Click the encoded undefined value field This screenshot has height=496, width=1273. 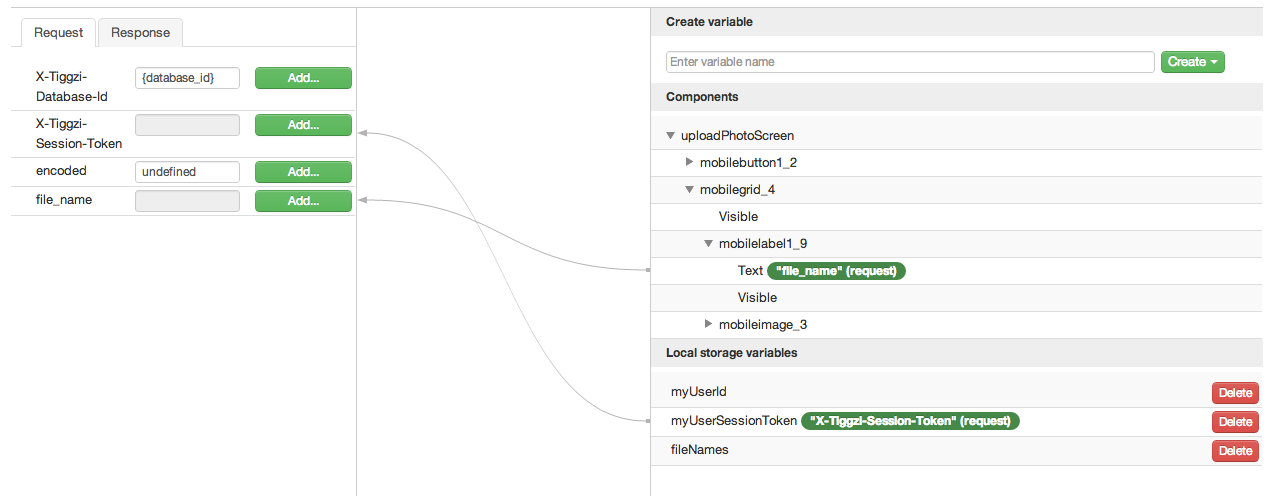click(187, 172)
